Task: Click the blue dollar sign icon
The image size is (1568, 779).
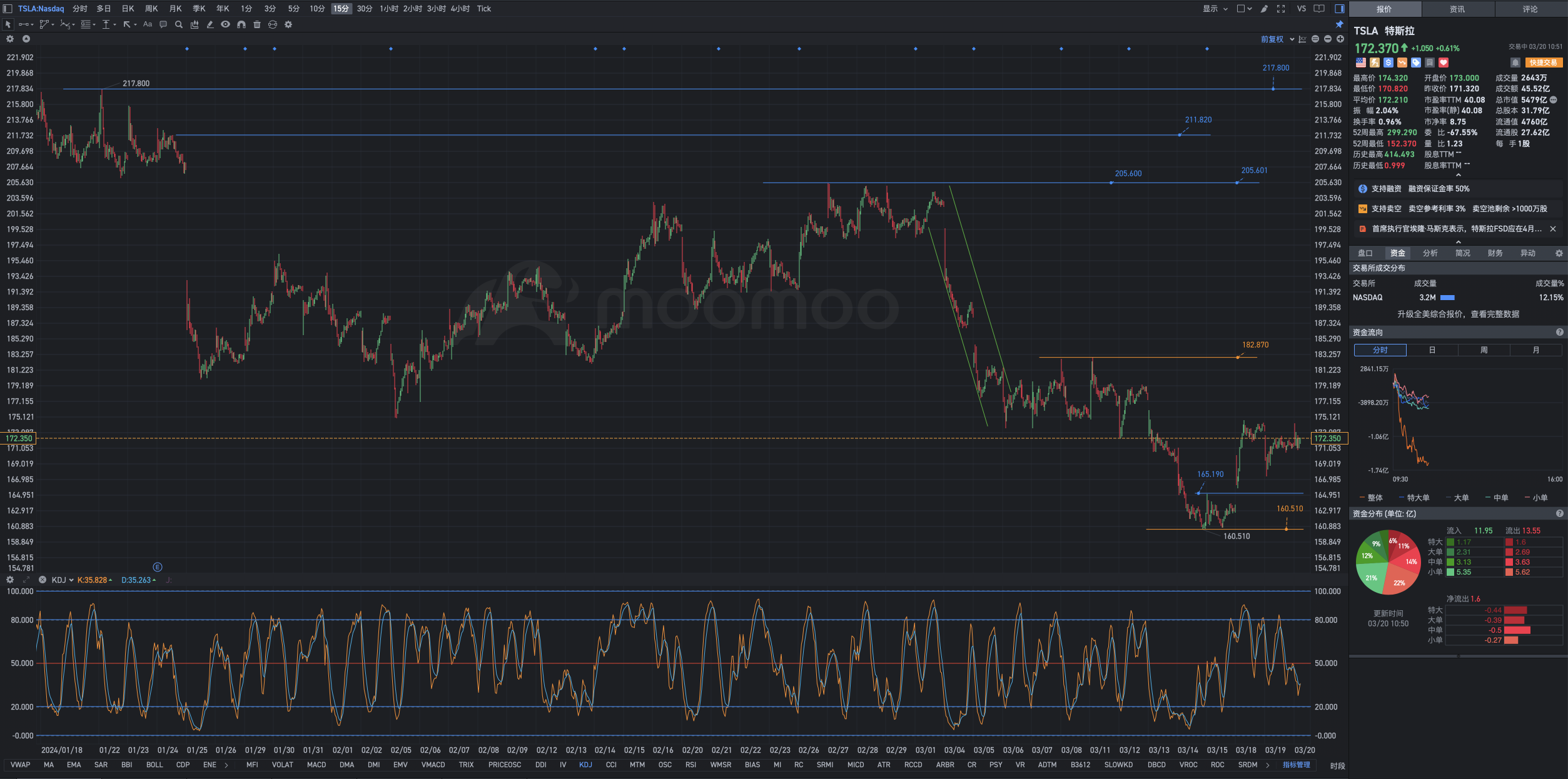Action: click(1388, 63)
